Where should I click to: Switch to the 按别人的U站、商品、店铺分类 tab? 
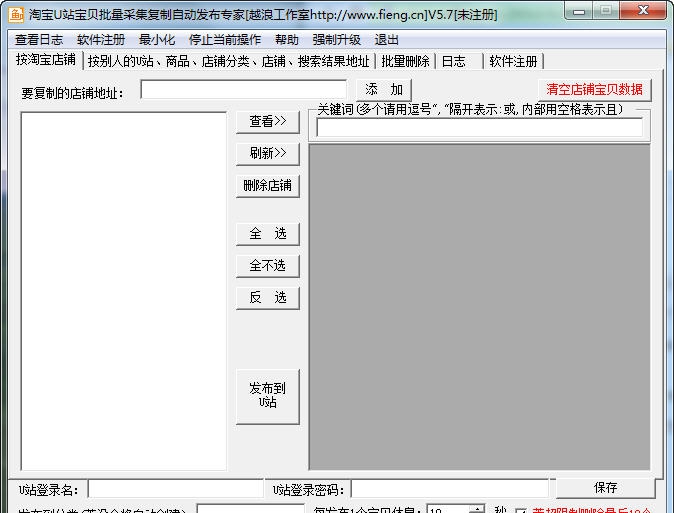(x=229, y=61)
